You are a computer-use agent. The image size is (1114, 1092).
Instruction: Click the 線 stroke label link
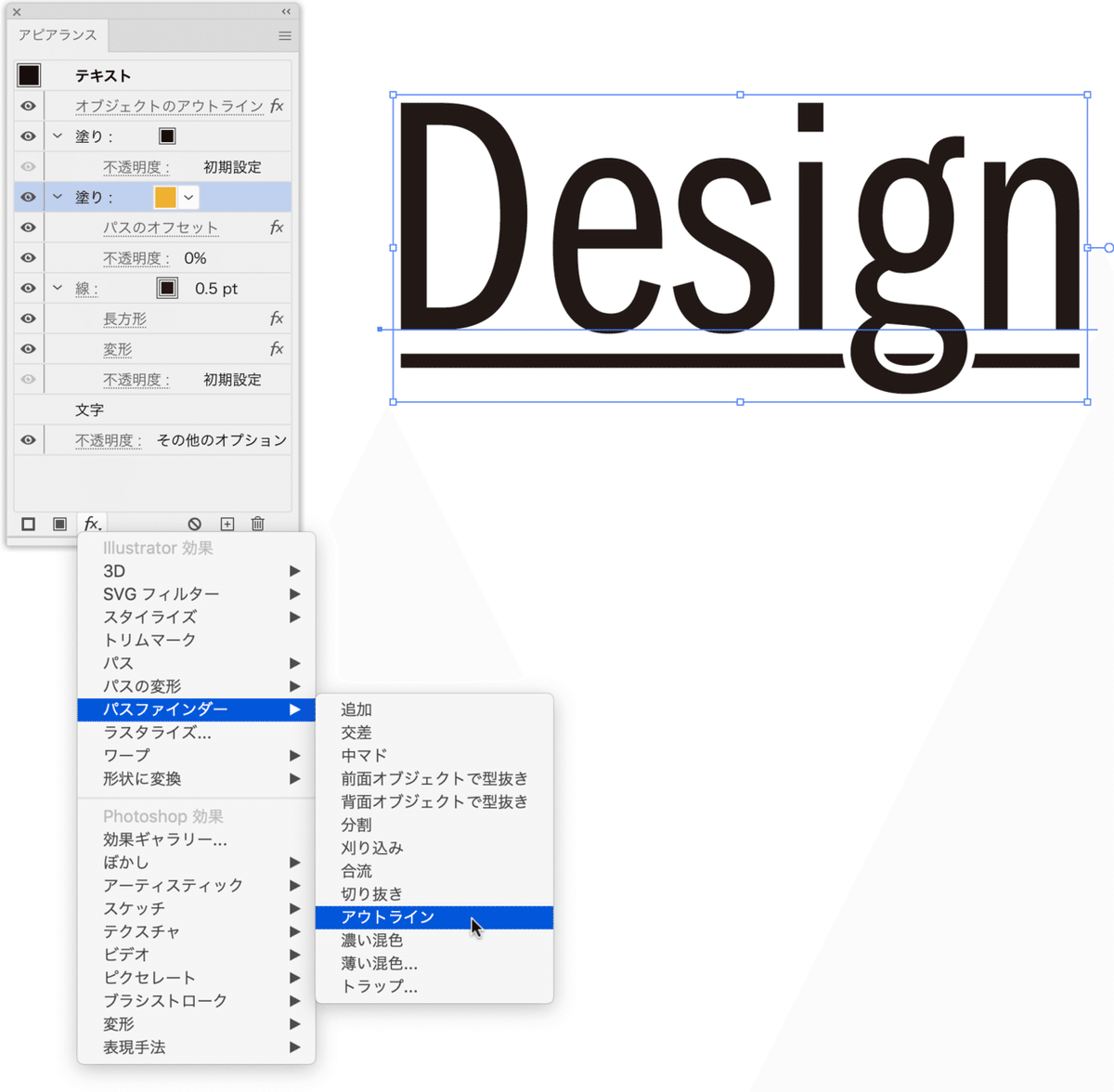(86, 289)
